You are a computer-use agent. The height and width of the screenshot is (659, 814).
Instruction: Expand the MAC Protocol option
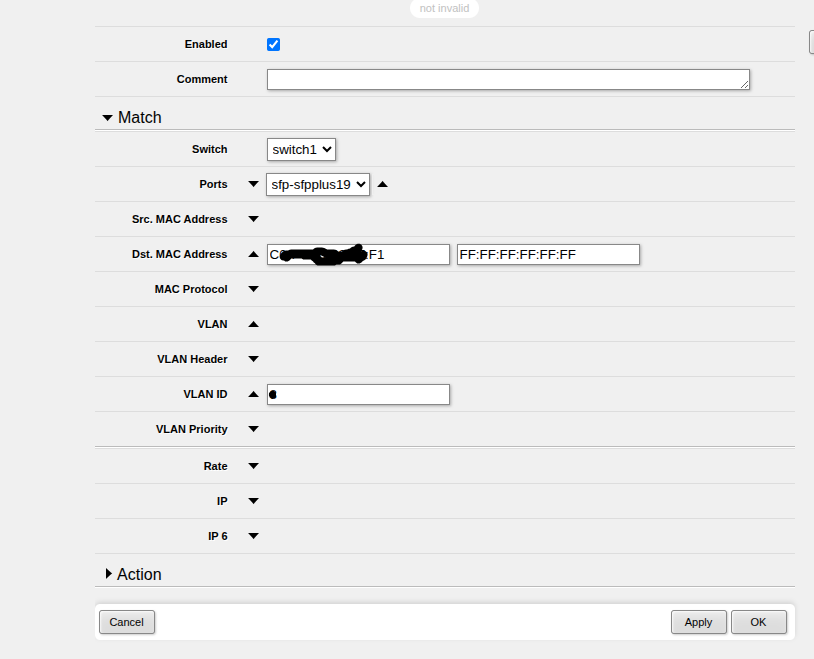tap(253, 289)
